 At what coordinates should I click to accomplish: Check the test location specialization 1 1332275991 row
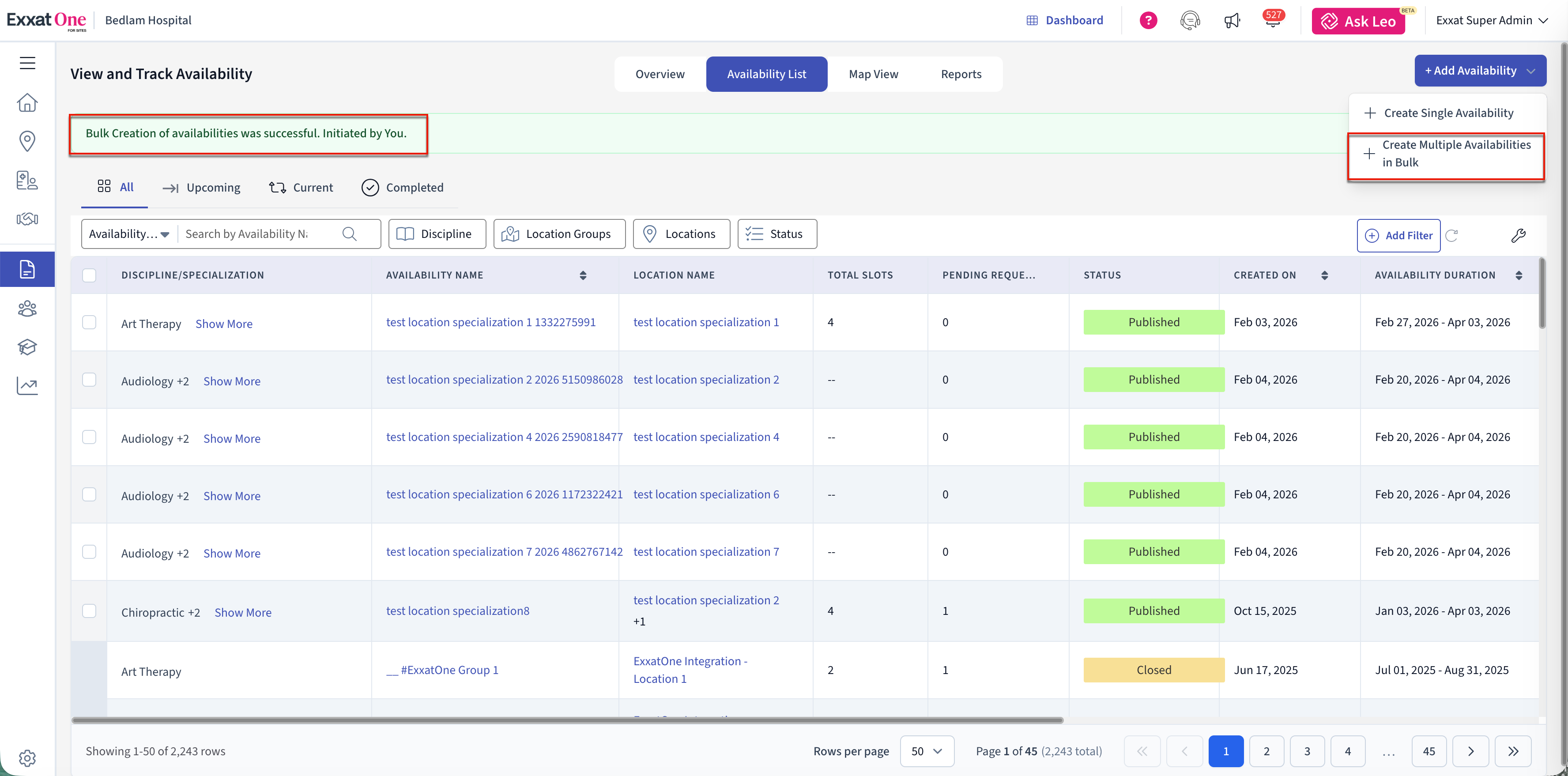90,322
